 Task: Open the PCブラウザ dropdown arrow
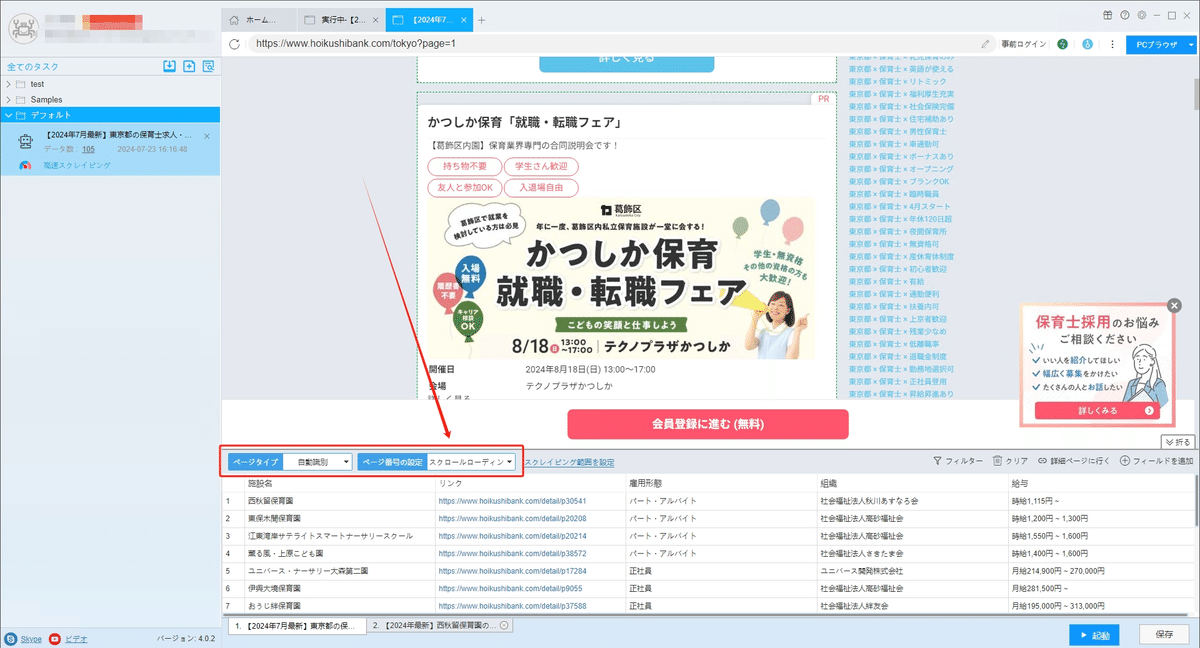coord(1191,44)
